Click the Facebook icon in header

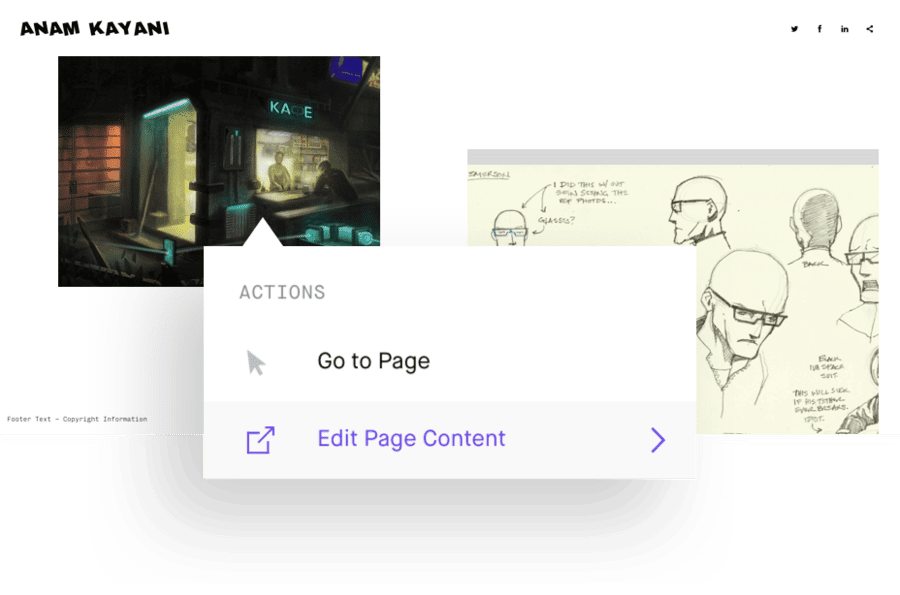[x=820, y=29]
